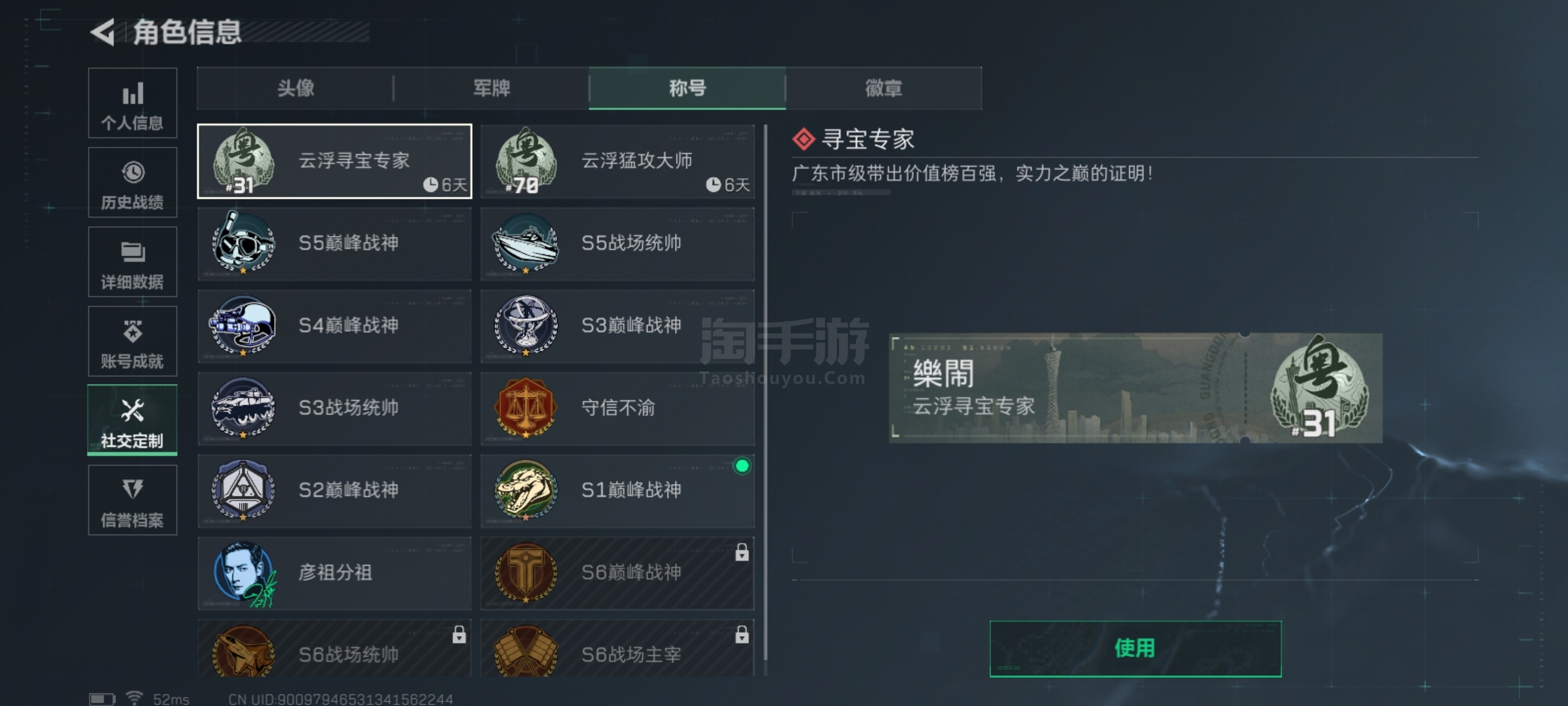
Task: Click the 云浮寻宝专家 preview banner card
Action: [x=1135, y=388]
